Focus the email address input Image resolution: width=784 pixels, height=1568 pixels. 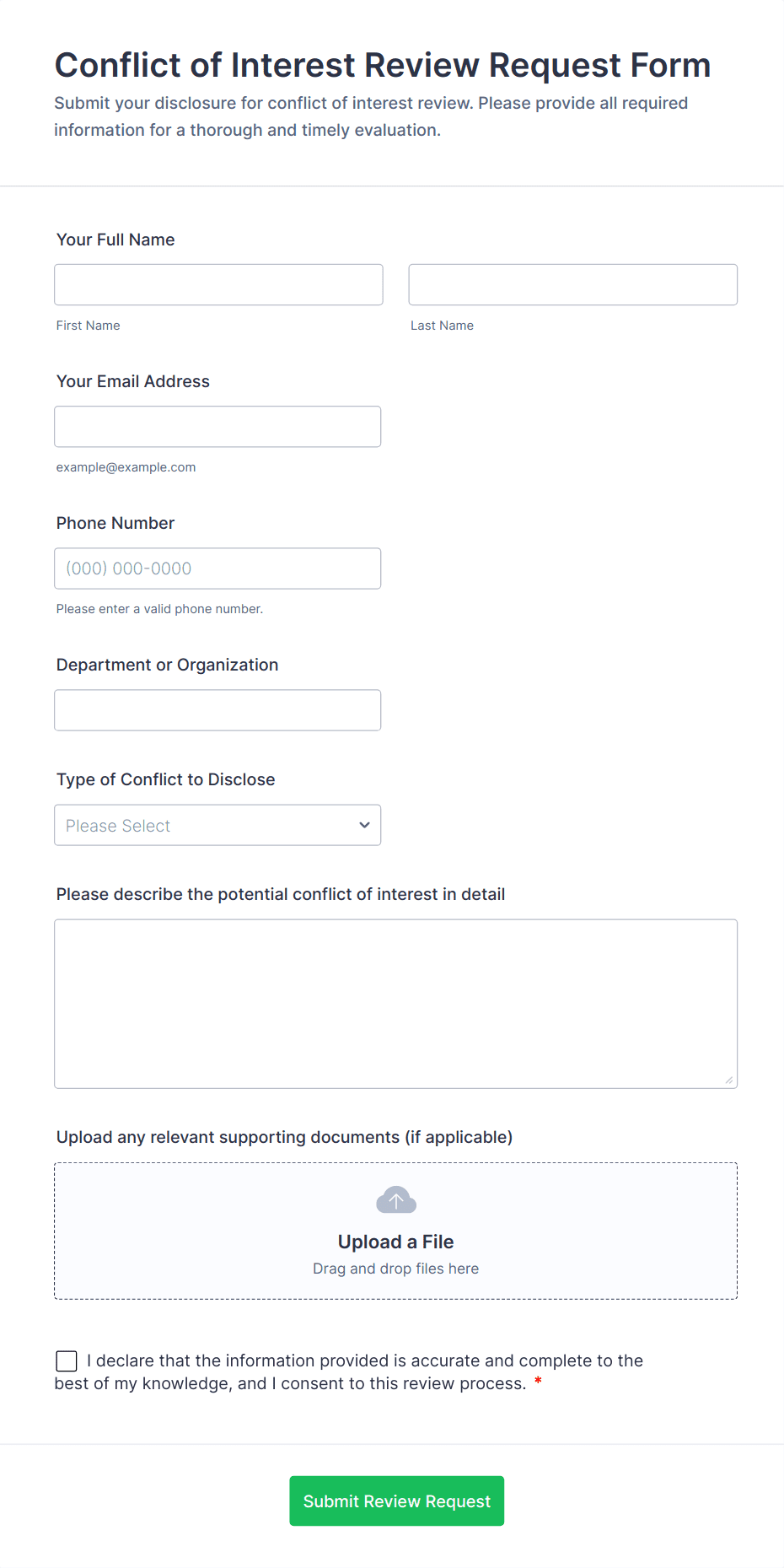[x=217, y=426]
